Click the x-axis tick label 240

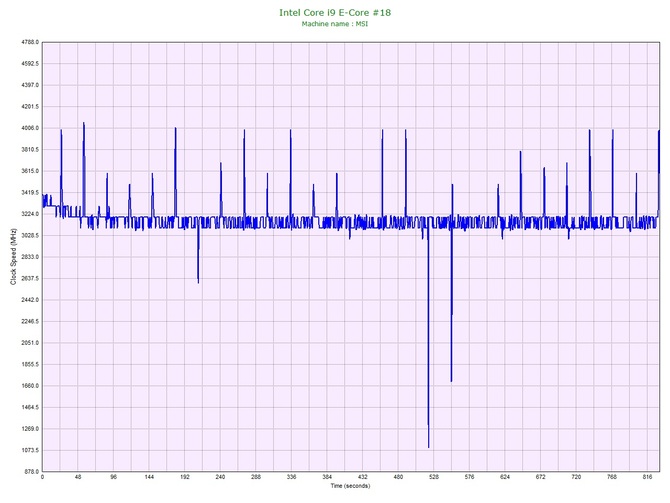pyautogui.click(x=220, y=477)
